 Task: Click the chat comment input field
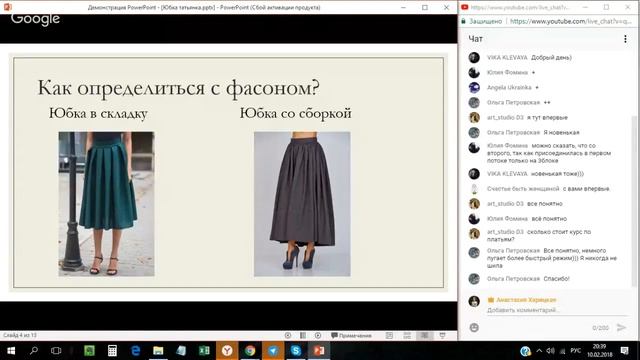coord(557,311)
